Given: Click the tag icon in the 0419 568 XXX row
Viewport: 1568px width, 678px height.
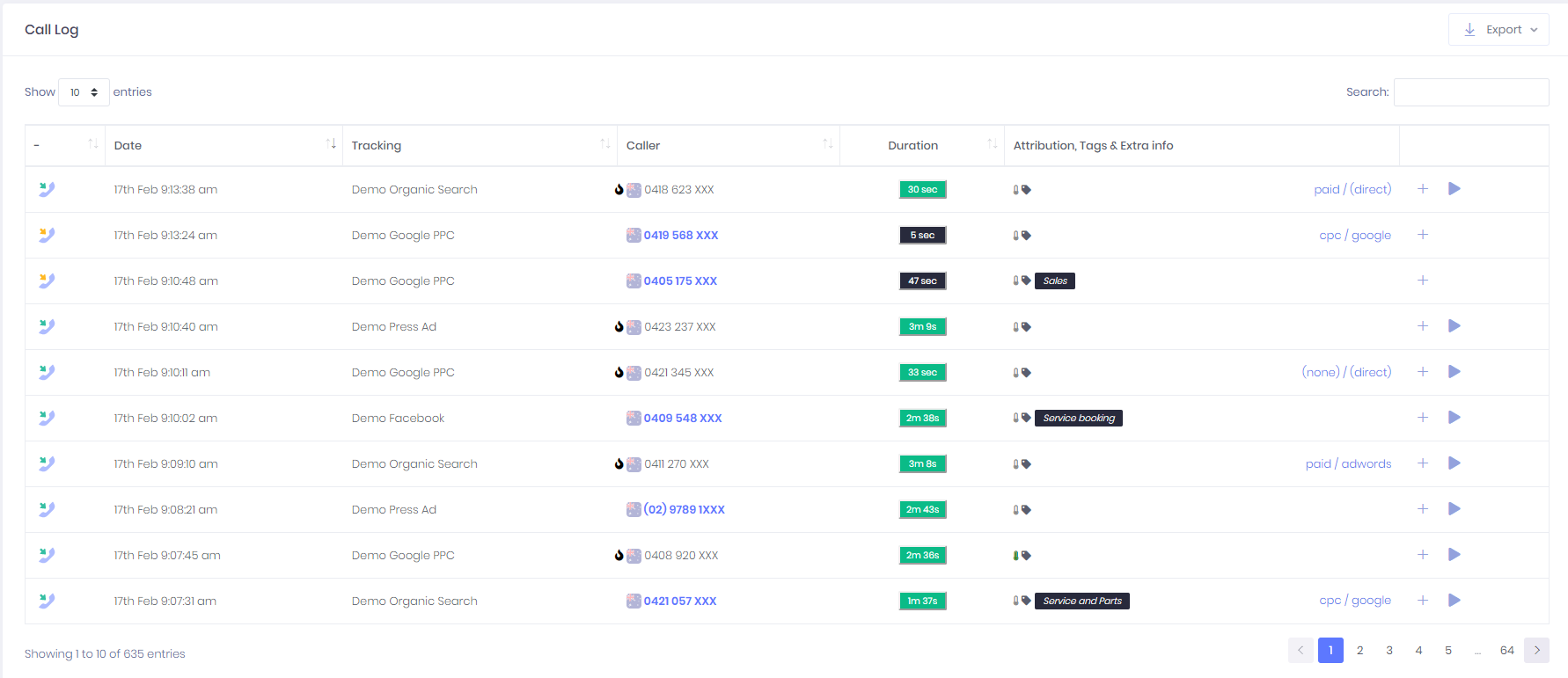Looking at the screenshot, I should [1026, 236].
